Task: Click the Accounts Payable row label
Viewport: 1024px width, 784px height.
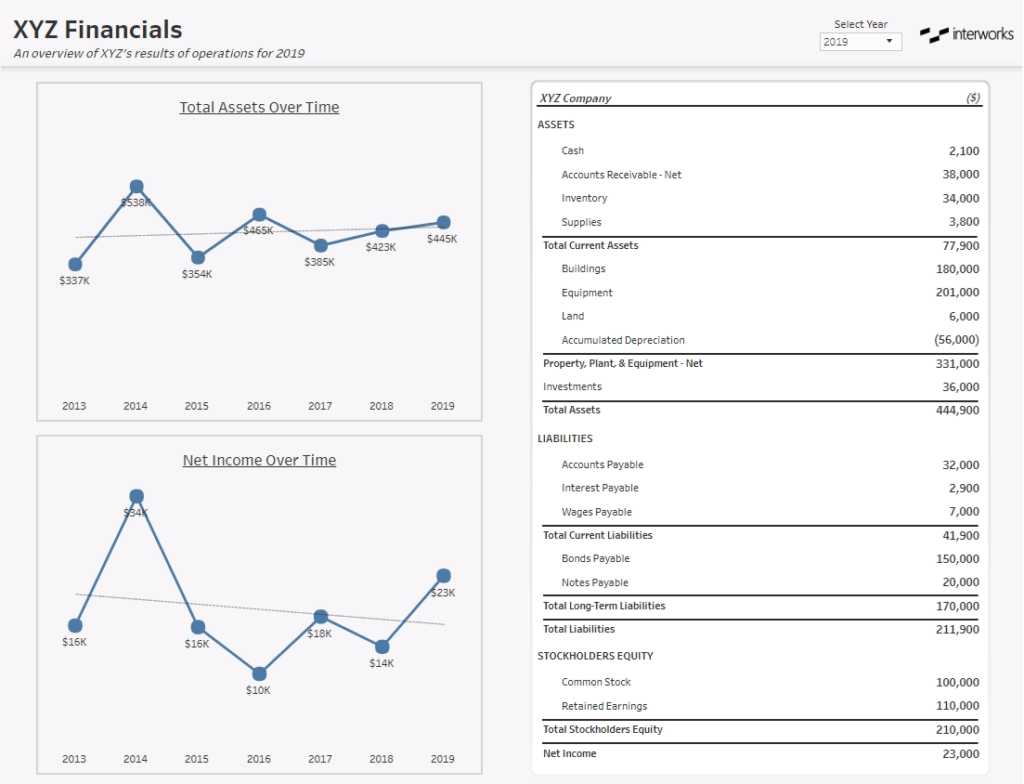Action: (x=602, y=465)
